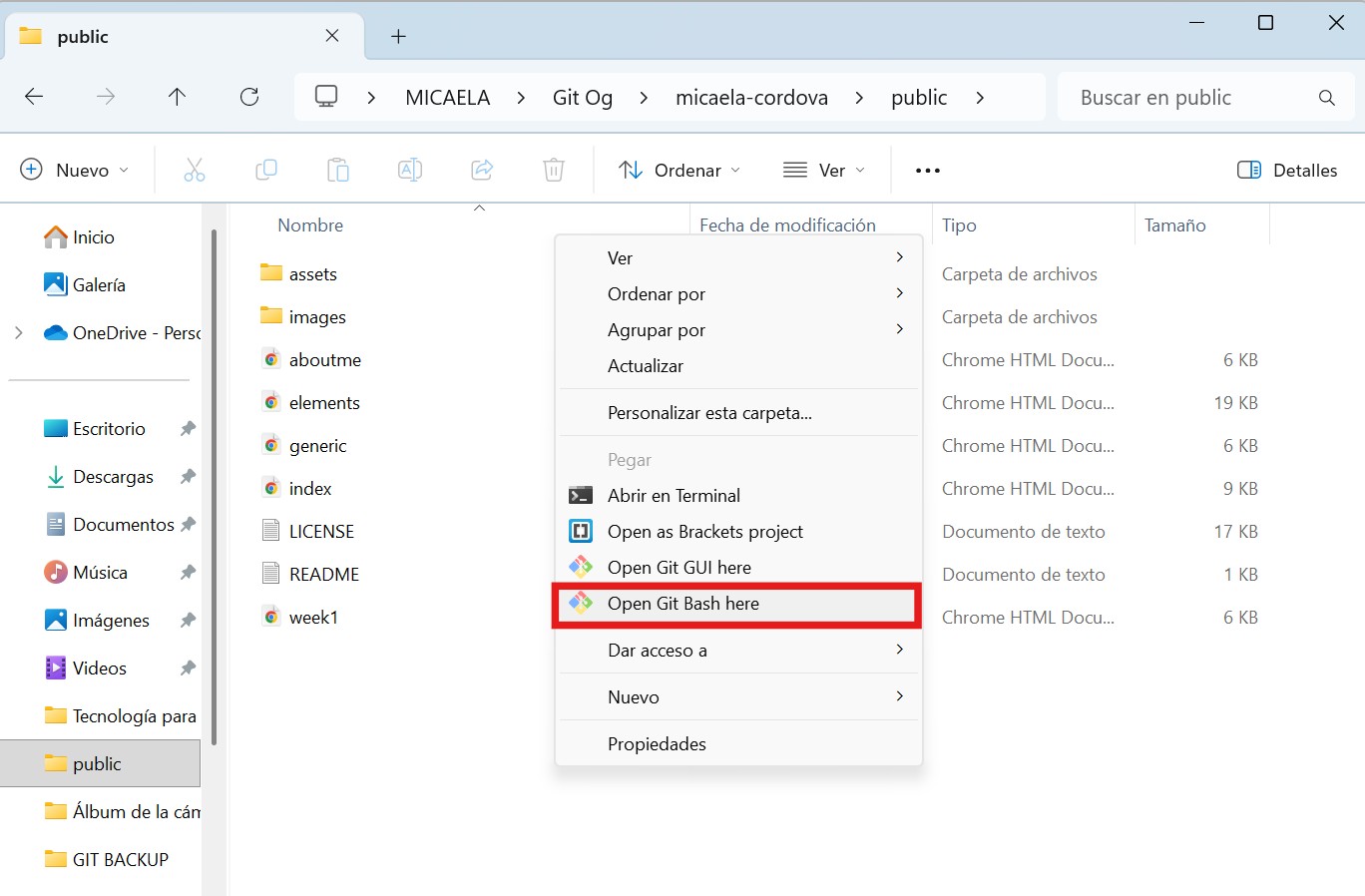The height and width of the screenshot is (896, 1365).
Task: Expand the OneDrive sidebar entry
Action: coord(20,332)
